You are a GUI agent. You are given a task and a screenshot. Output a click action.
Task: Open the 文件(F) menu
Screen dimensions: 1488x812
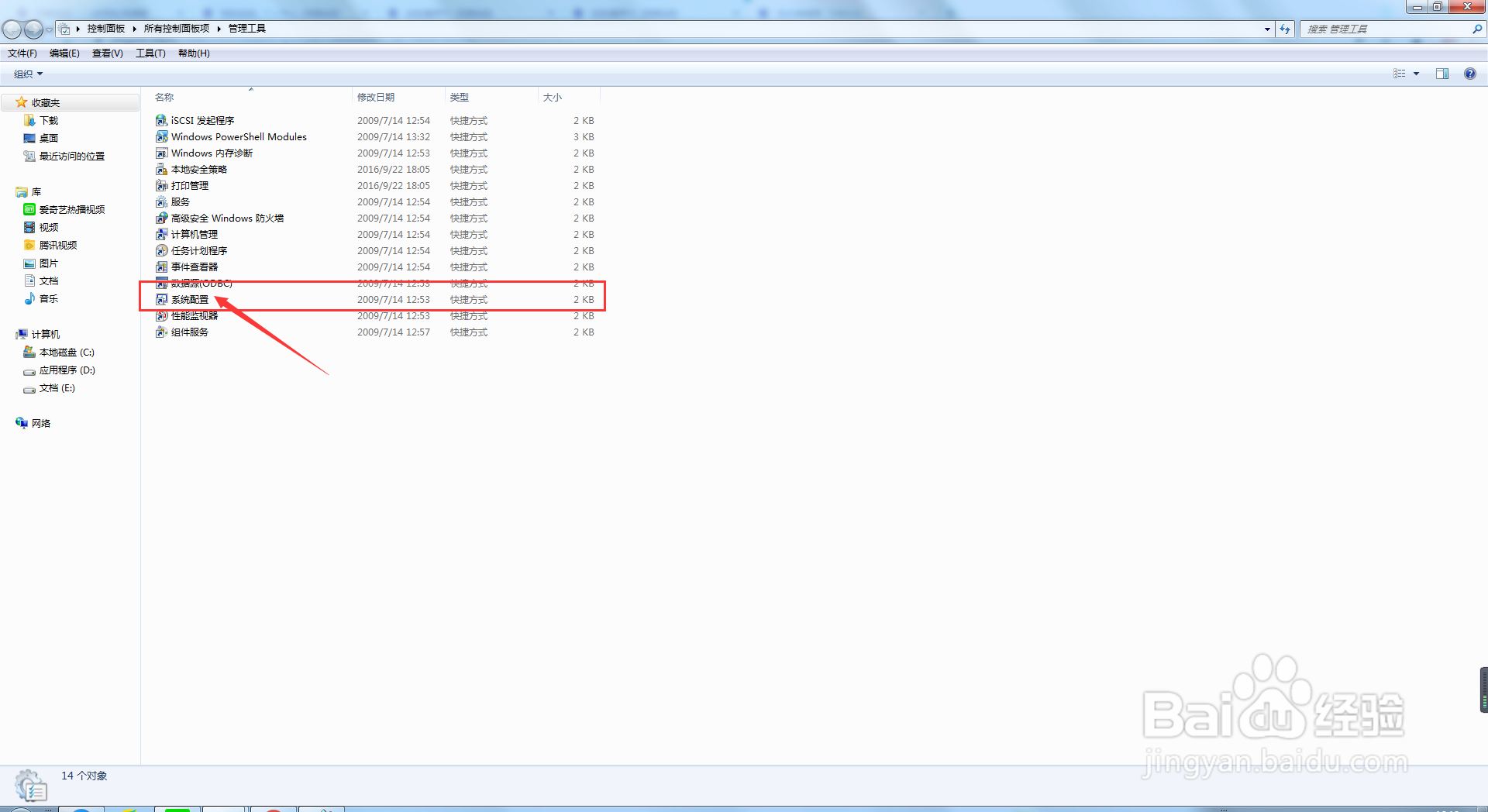(22, 53)
